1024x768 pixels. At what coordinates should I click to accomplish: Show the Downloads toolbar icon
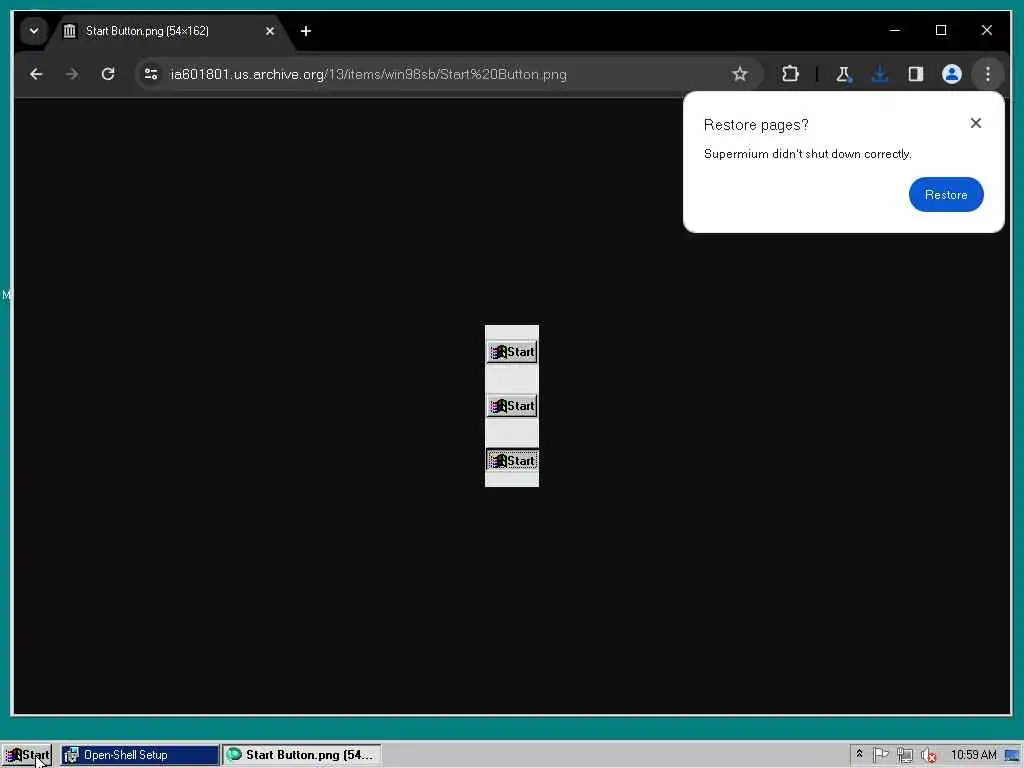click(x=880, y=74)
